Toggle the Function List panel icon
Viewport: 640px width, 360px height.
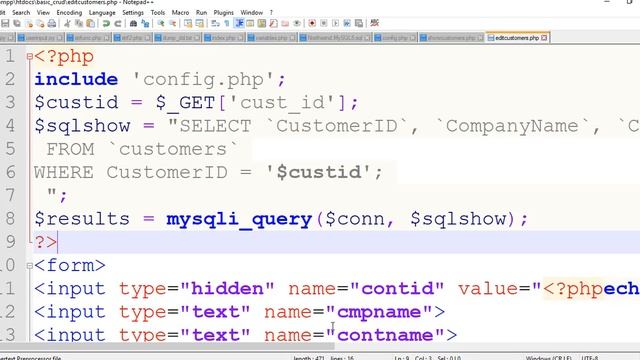coord(273,23)
